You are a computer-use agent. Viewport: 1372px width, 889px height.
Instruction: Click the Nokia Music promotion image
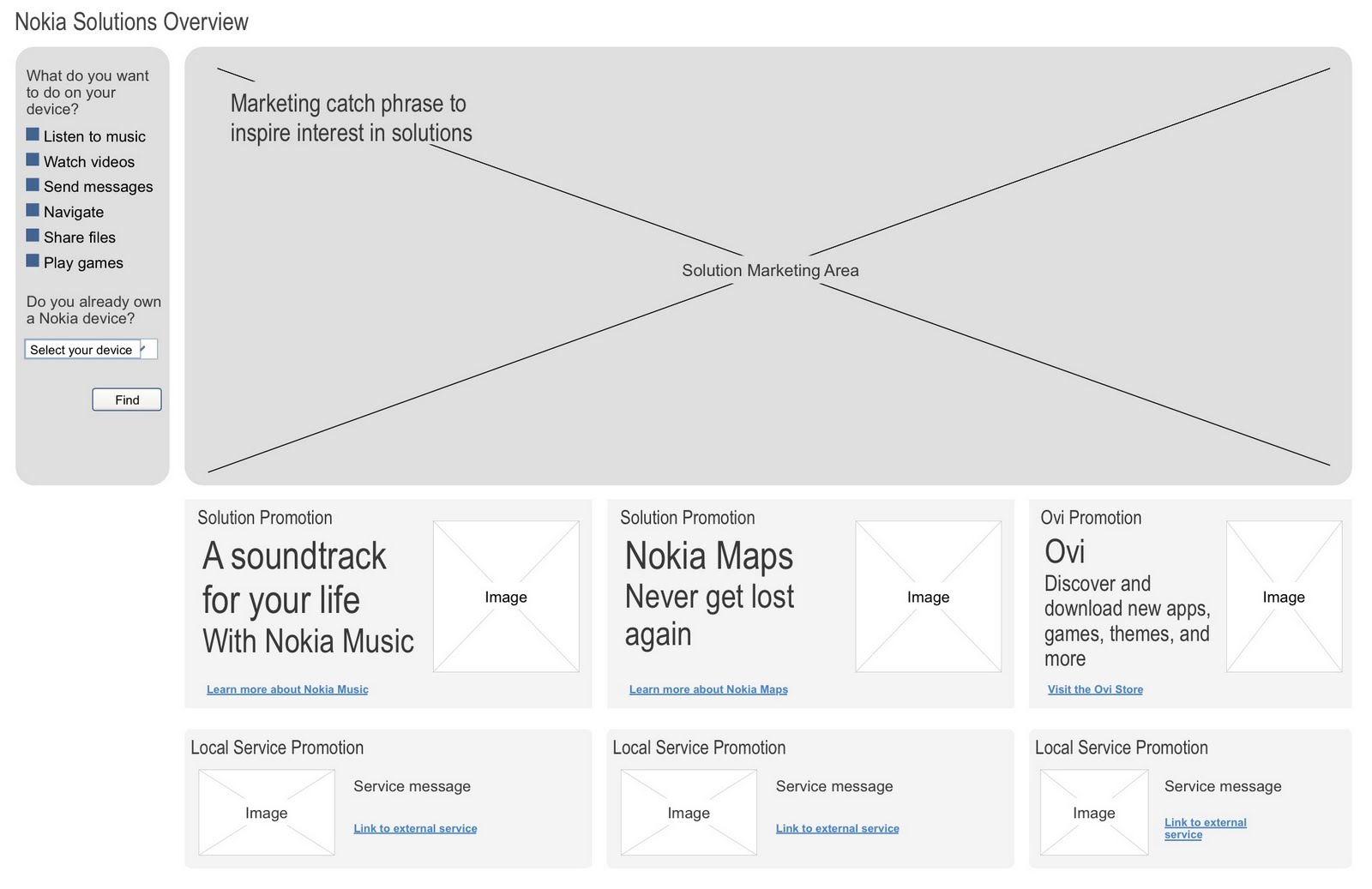pos(506,597)
